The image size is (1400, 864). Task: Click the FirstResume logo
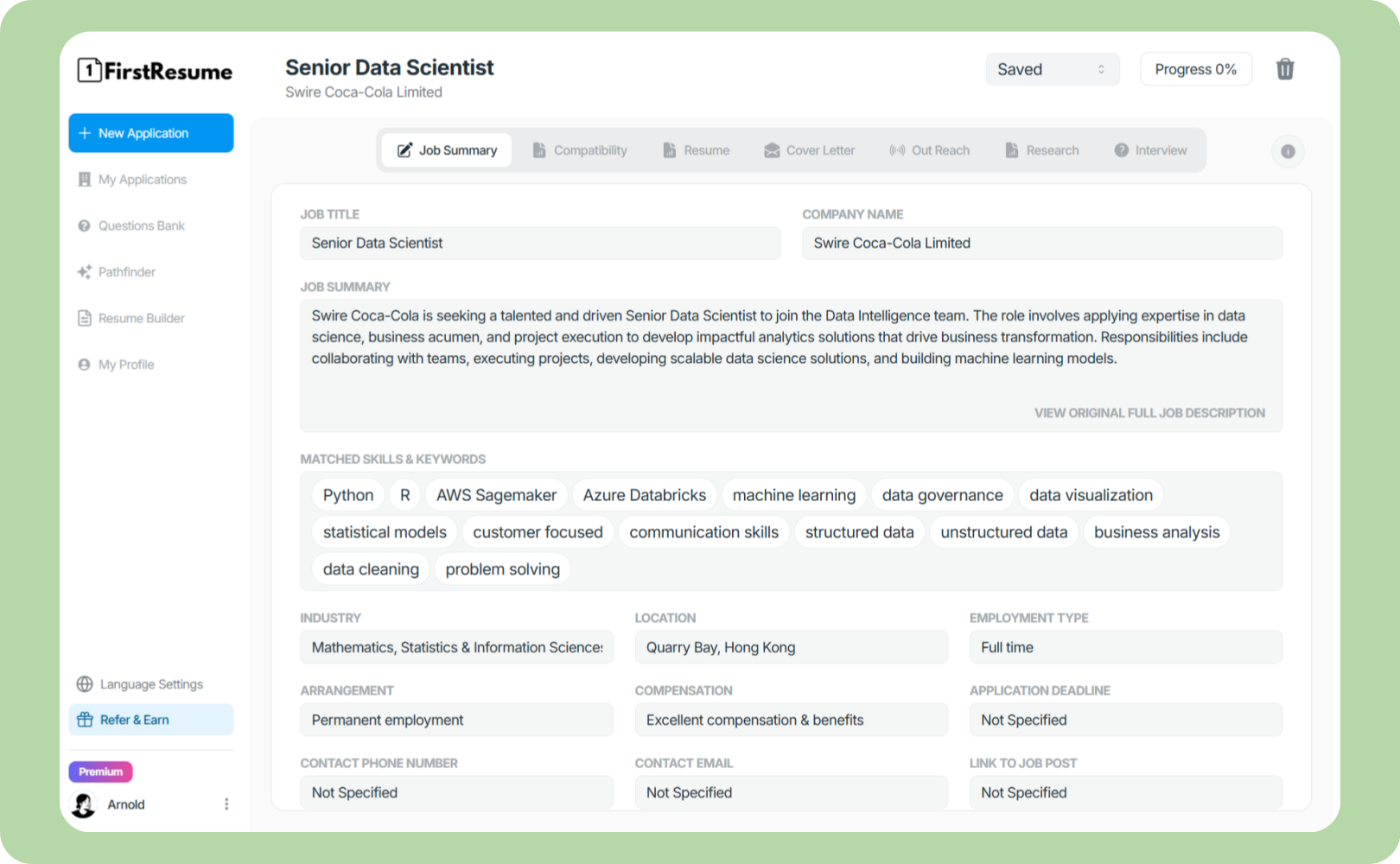click(155, 70)
